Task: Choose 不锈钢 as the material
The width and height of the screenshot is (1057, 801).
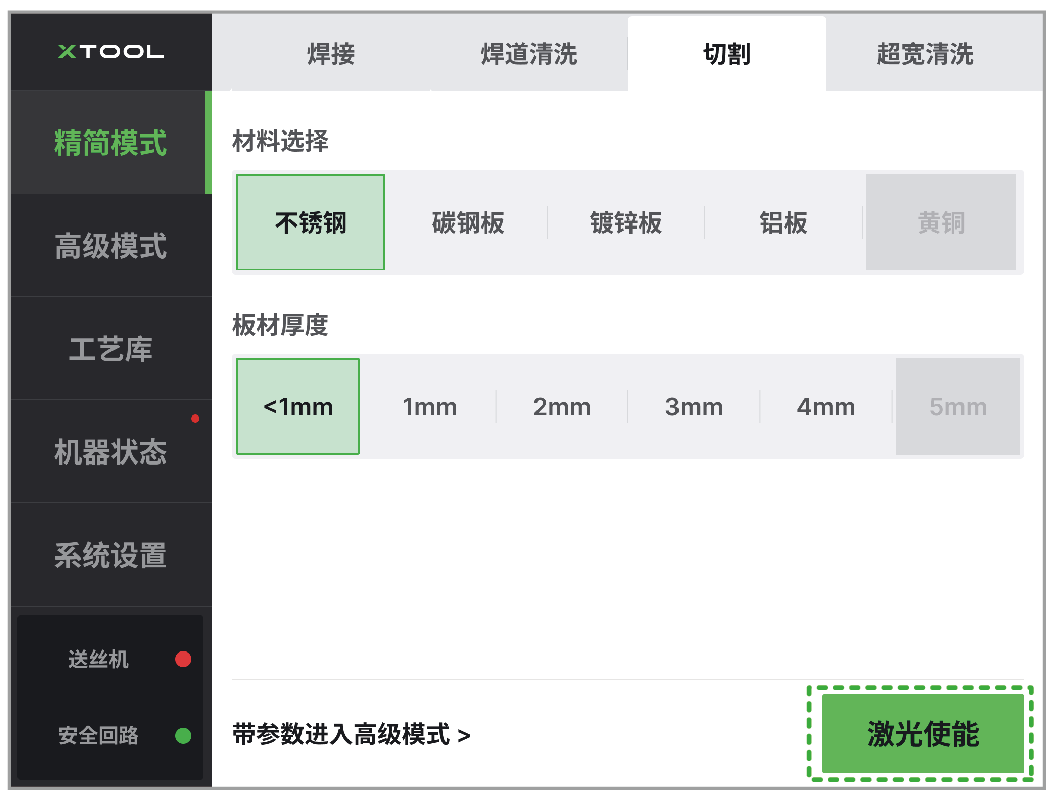Action: pyautogui.click(x=311, y=222)
